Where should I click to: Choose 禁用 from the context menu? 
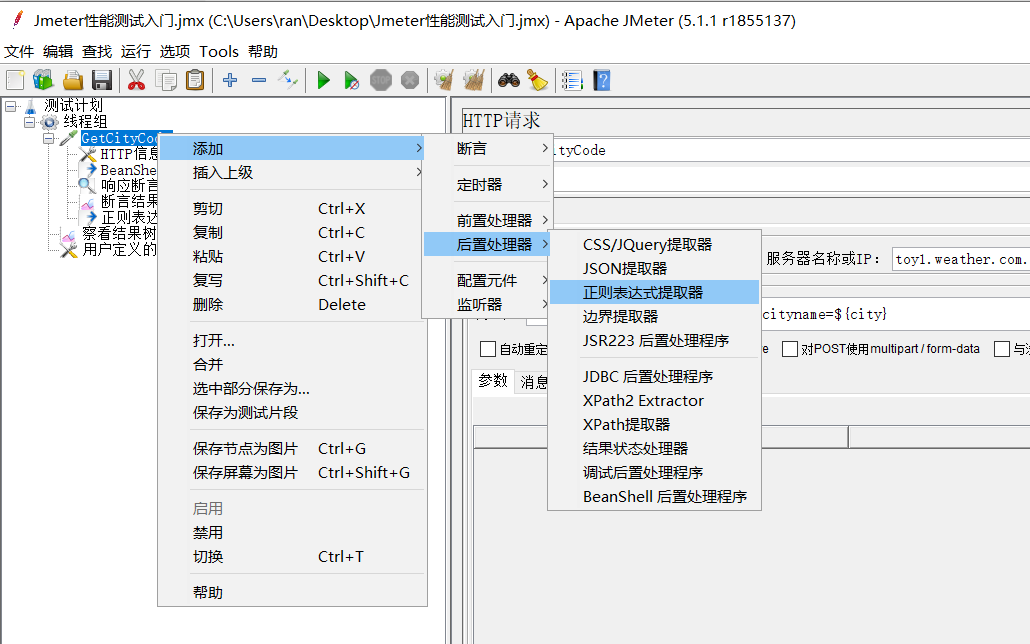[x=292, y=532]
